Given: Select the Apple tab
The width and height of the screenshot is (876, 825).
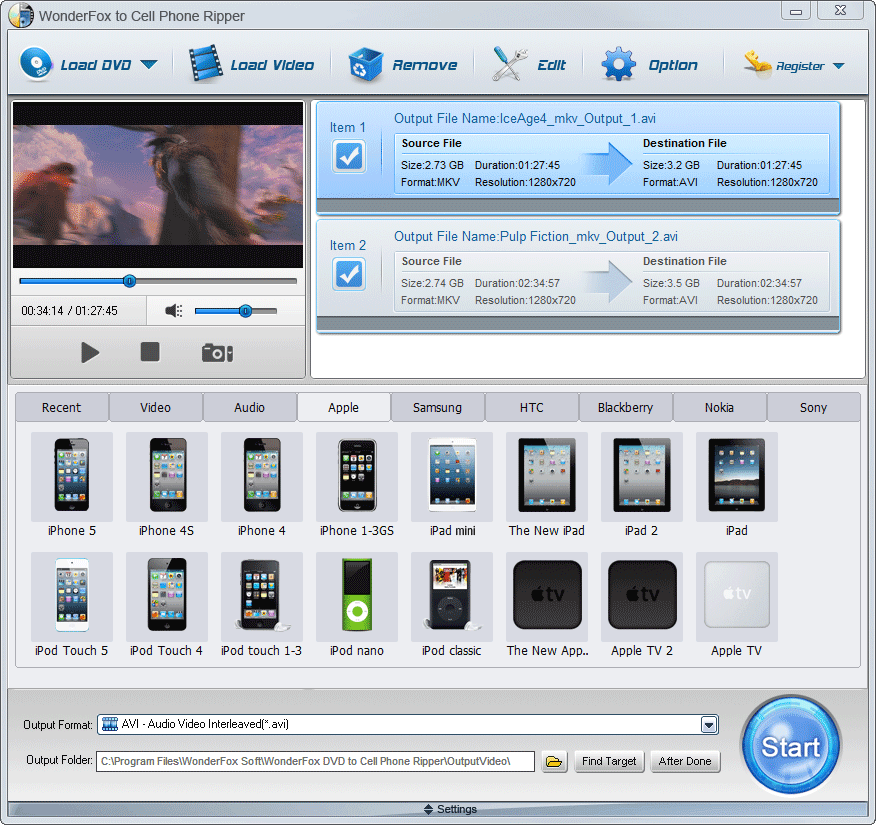Looking at the screenshot, I should [344, 407].
